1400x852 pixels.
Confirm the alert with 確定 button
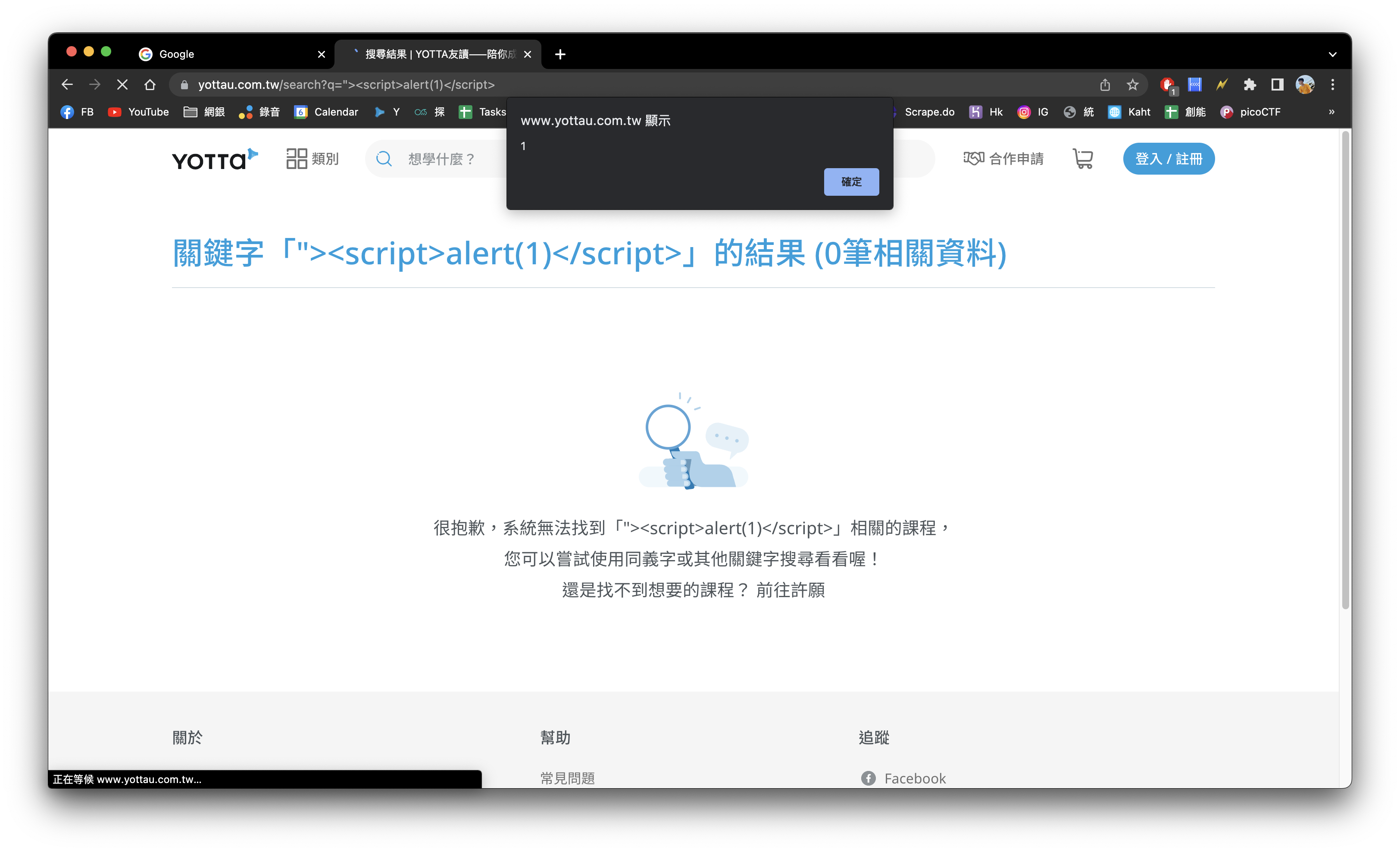point(851,182)
